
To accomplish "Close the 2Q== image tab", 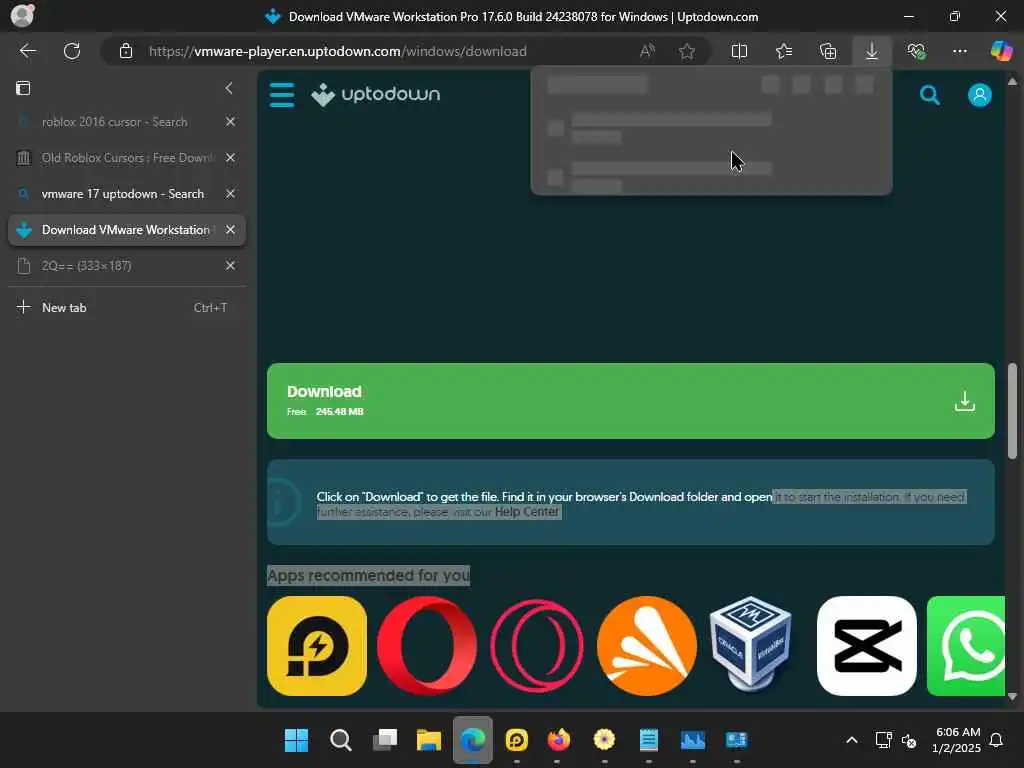I will tap(230, 266).
